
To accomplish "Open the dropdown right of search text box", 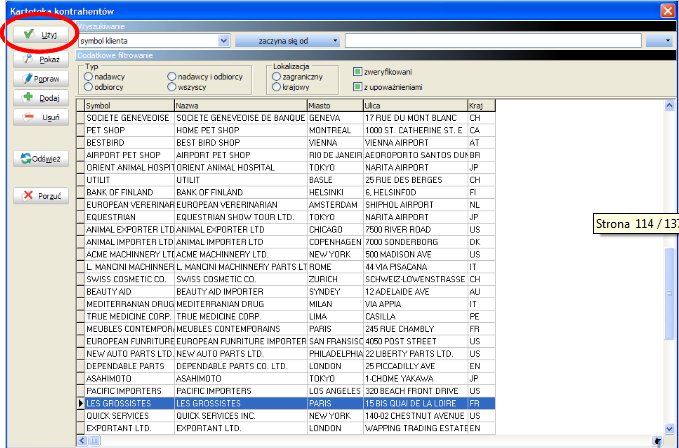I will click(x=659, y=41).
